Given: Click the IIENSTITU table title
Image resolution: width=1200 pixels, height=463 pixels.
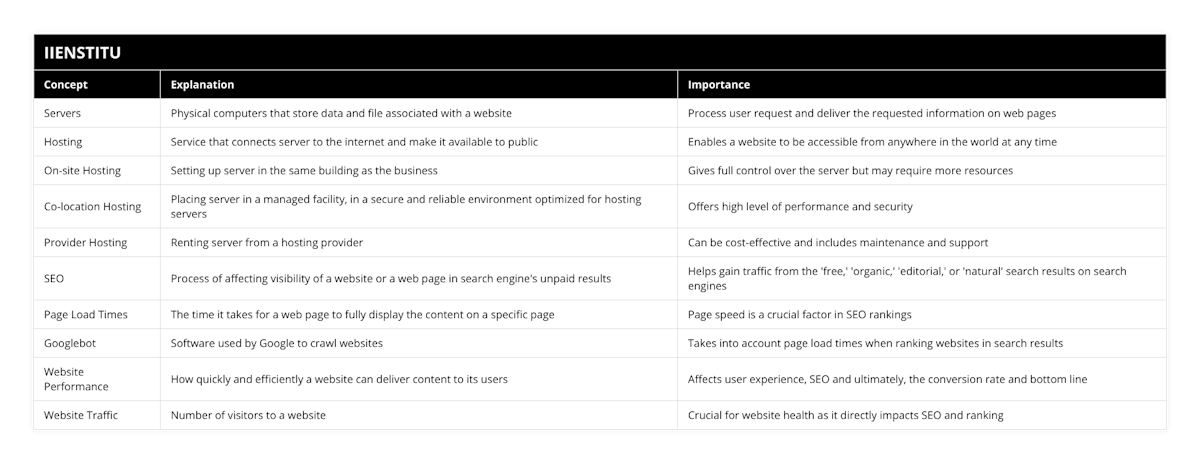Looking at the screenshot, I should (x=83, y=53).
